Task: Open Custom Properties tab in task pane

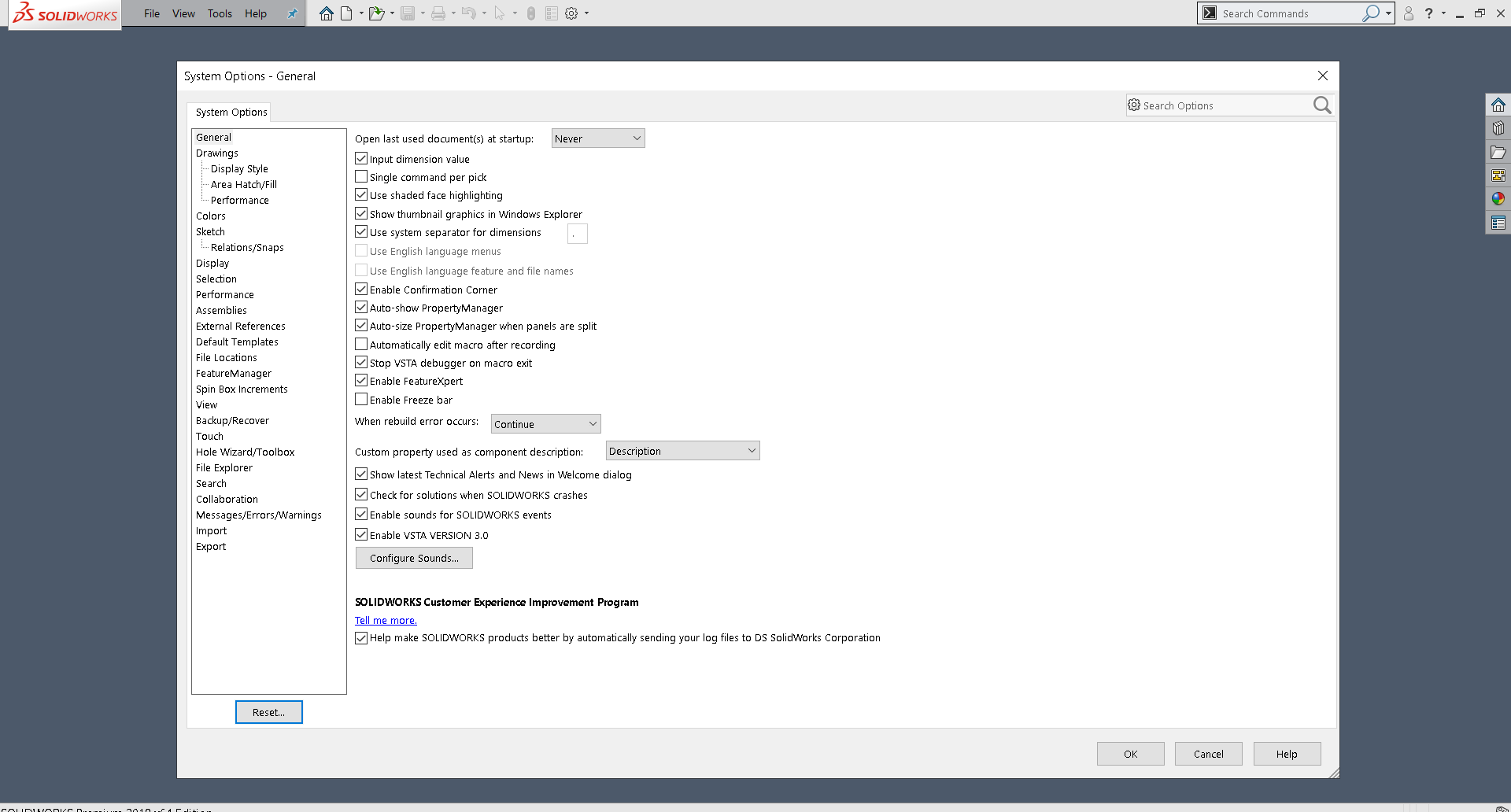Action: (x=1498, y=223)
